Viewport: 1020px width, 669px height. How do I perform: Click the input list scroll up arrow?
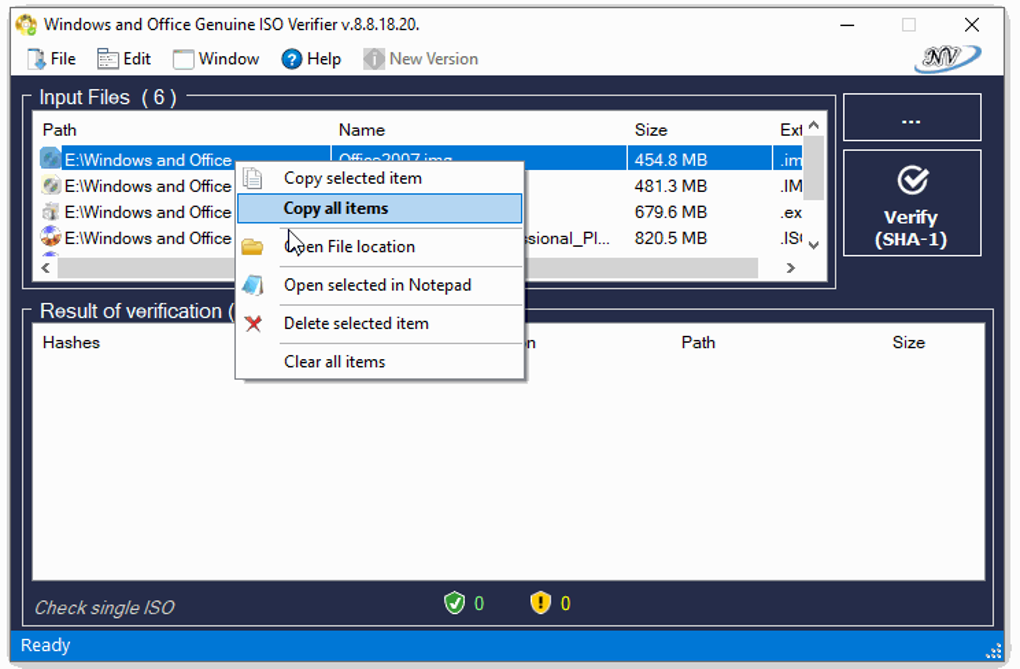(814, 126)
